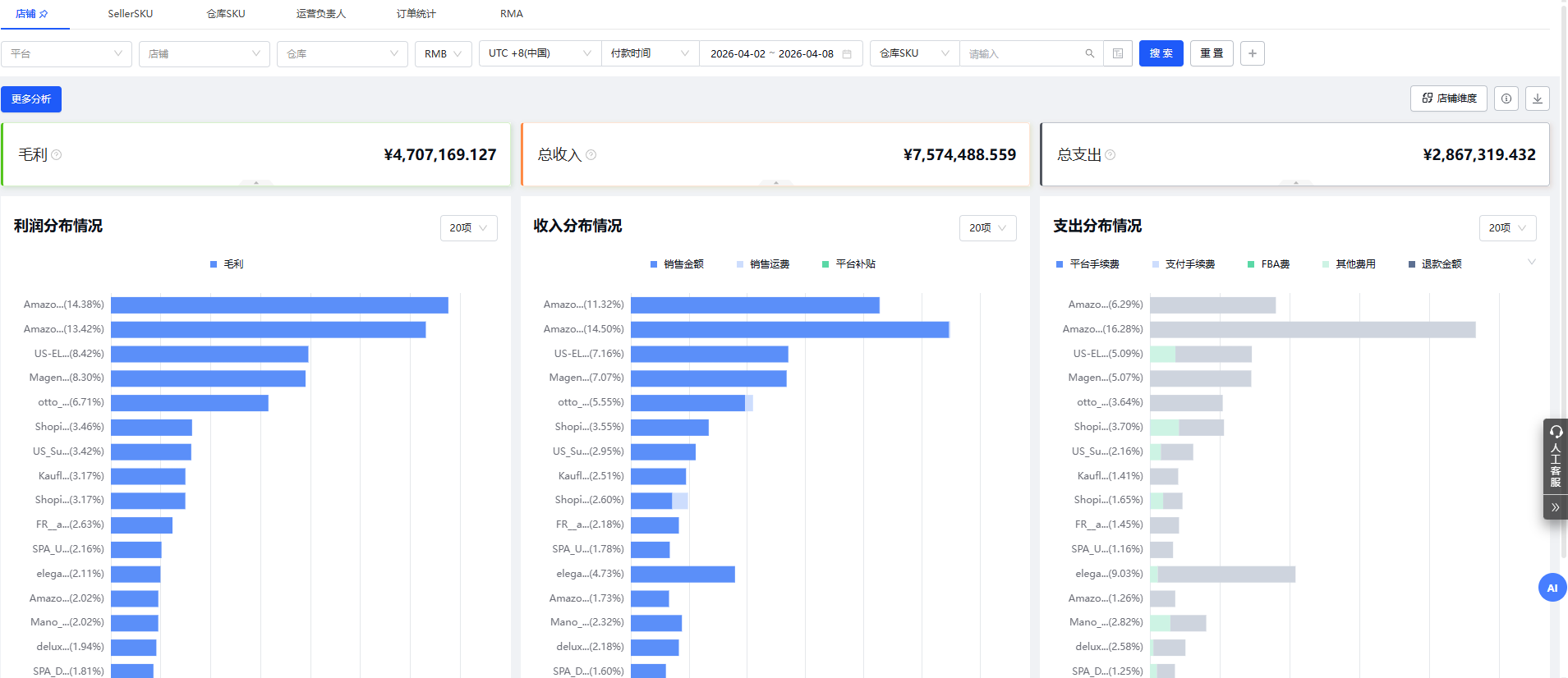This screenshot has height=678, width=1568.
Task: Toggle the 销售运费 legend series
Action: 763,264
